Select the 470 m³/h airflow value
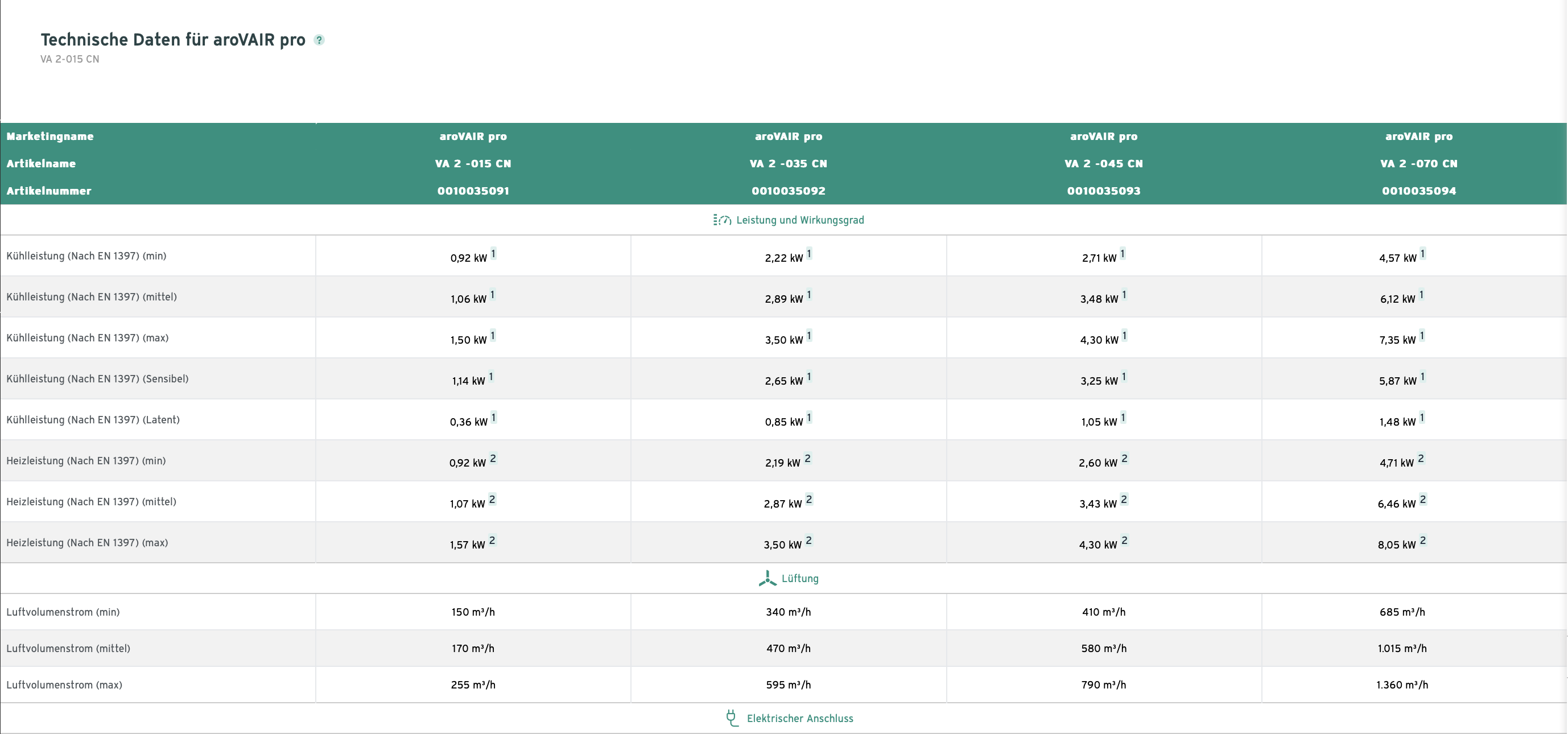 pyautogui.click(x=788, y=649)
